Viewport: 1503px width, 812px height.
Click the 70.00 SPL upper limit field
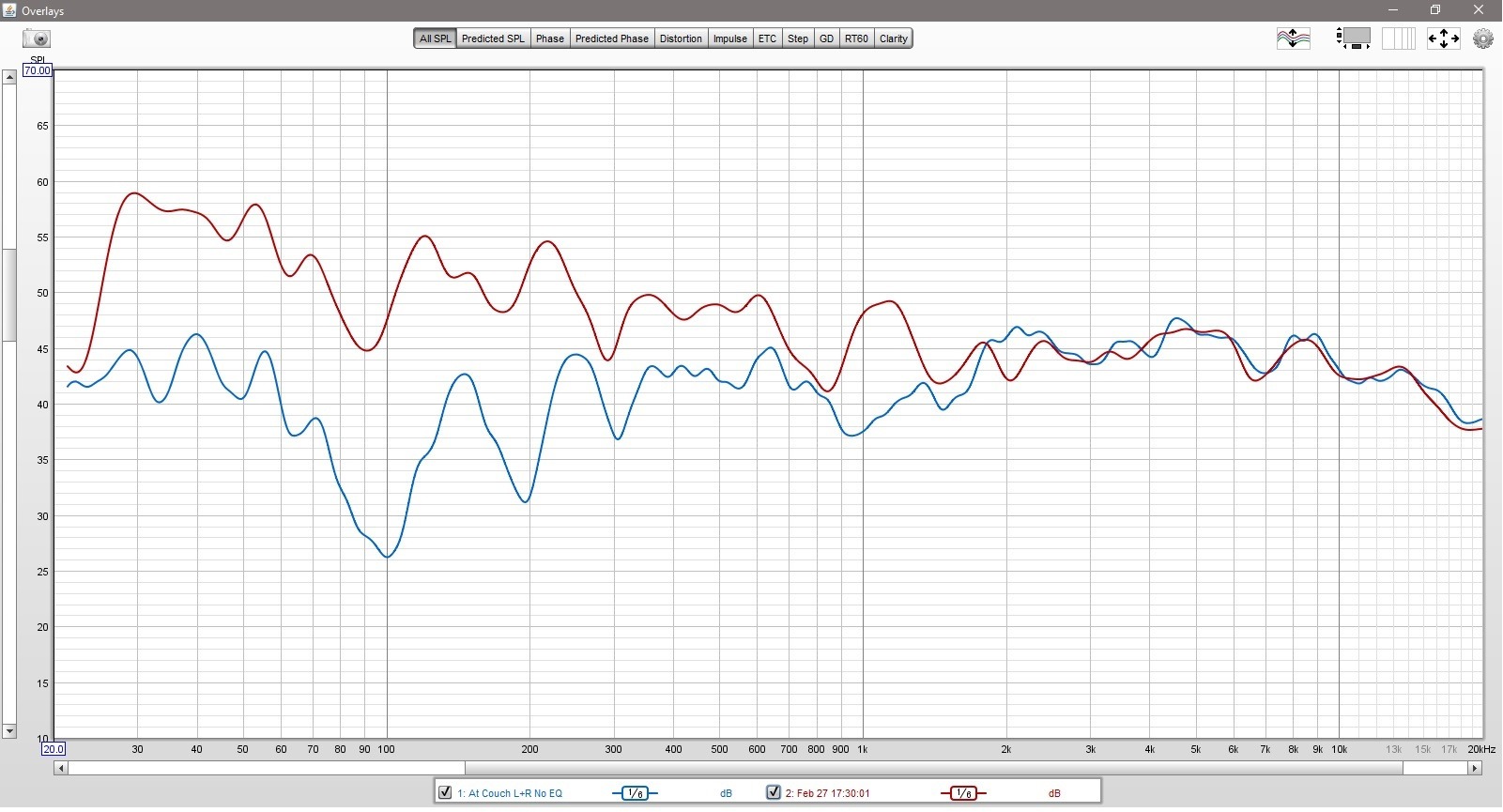38,70
